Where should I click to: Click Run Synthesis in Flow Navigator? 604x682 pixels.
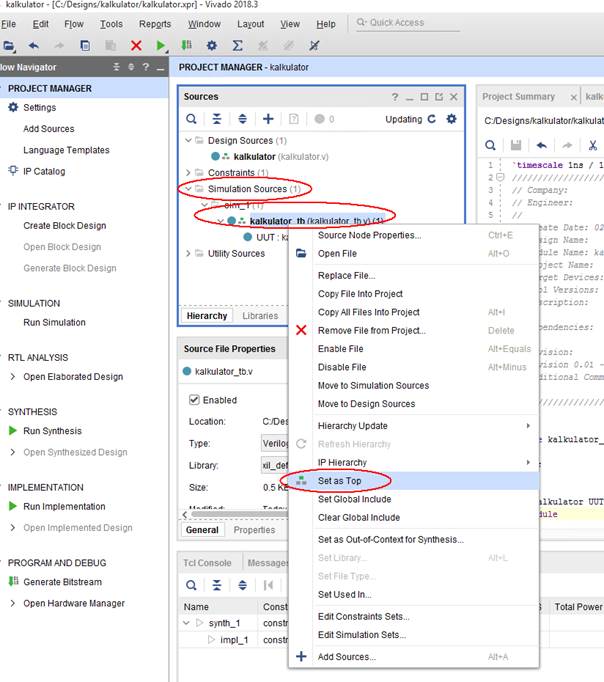tap(54, 431)
